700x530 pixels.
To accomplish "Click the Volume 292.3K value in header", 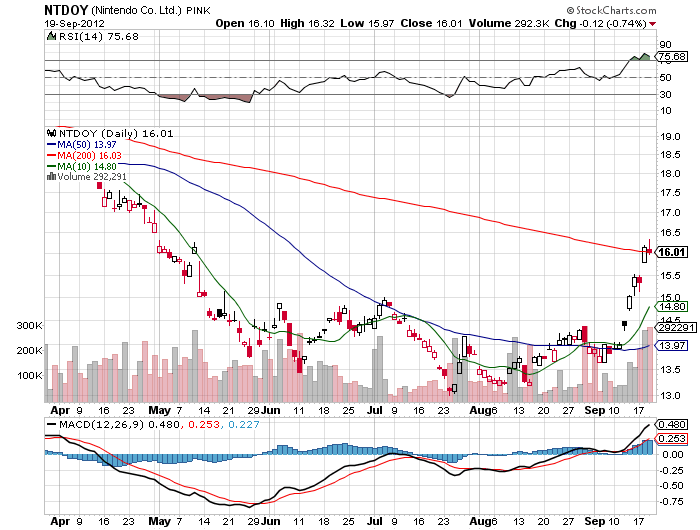I will pos(509,23).
